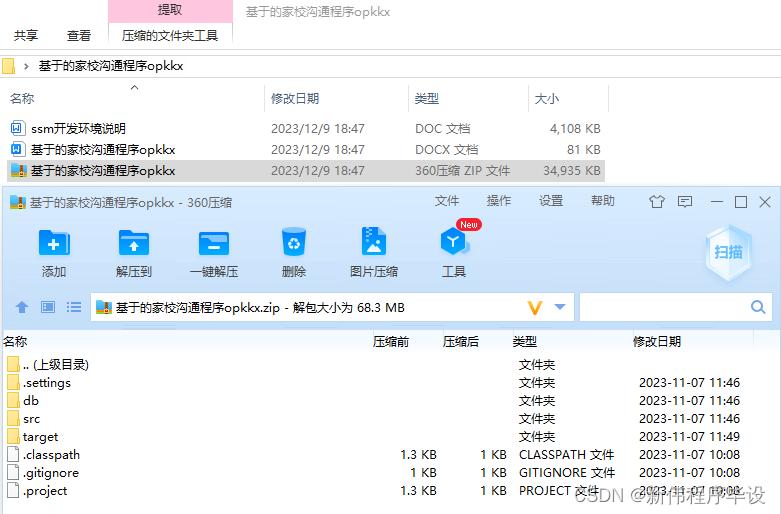
Task: Select the ssm开发环境说明 file name
Action: pyautogui.click(x=78, y=128)
